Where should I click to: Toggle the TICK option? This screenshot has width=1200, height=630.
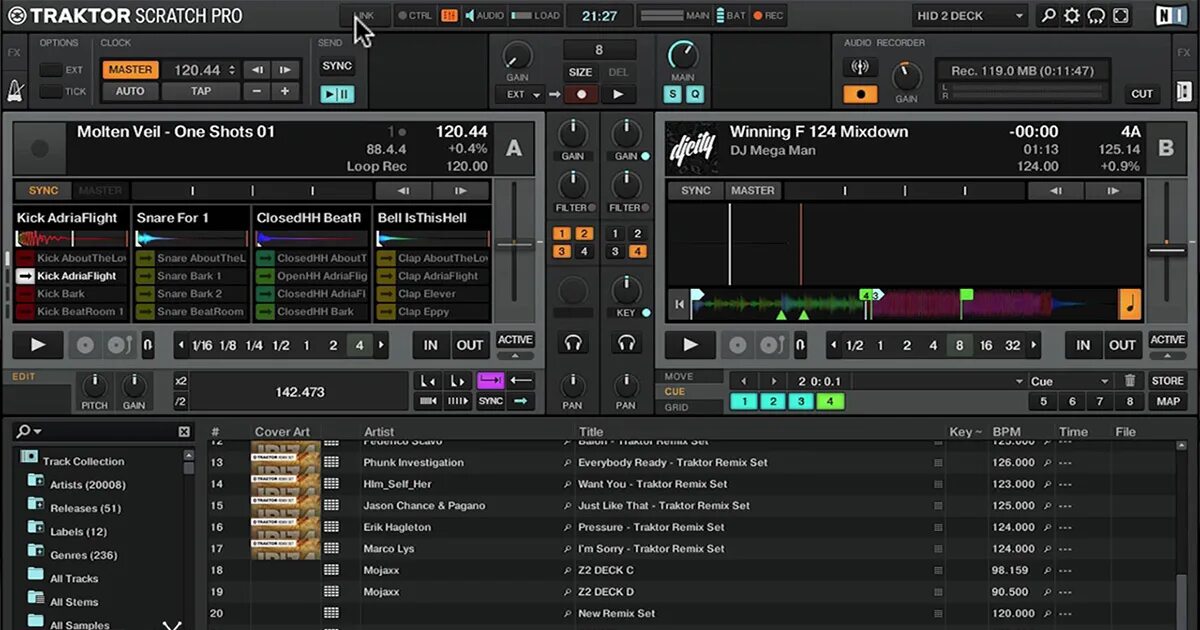pos(51,91)
